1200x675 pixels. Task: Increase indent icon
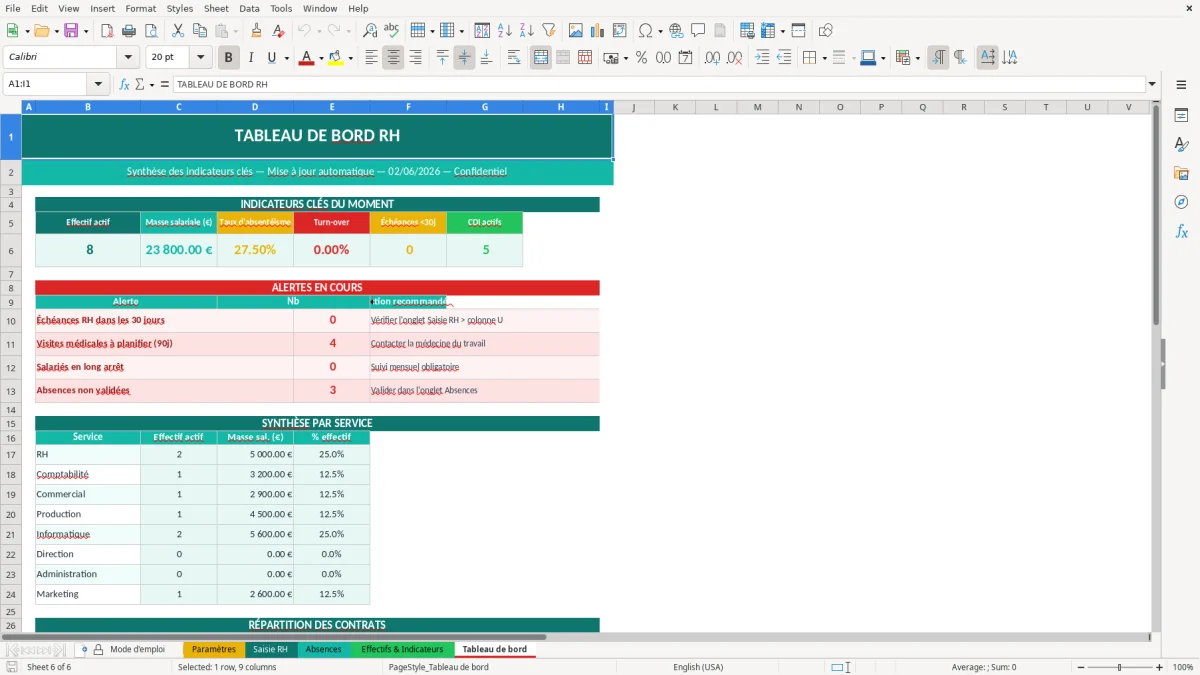762,58
